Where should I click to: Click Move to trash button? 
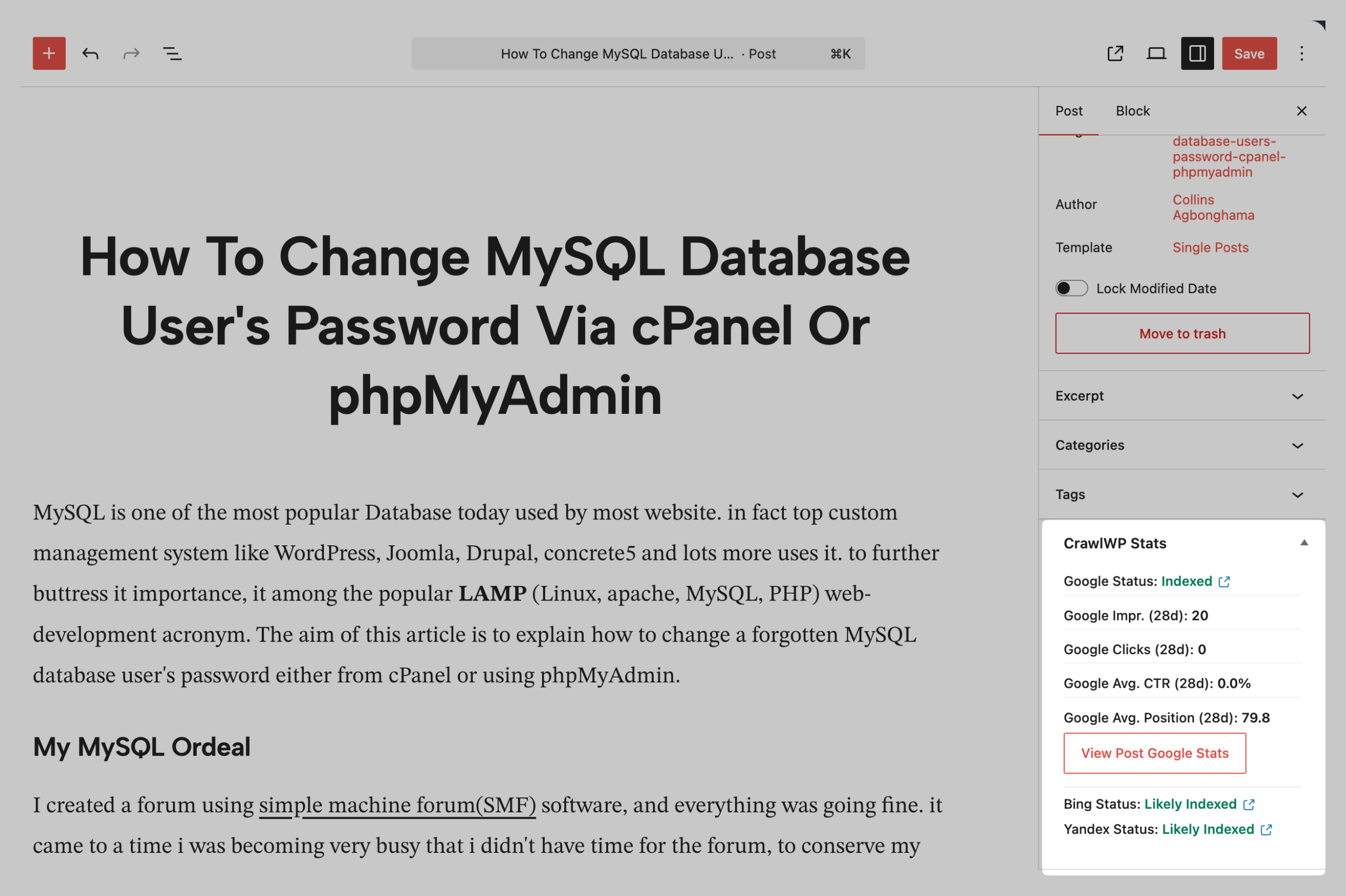pyautogui.click(x=1182, y=333)
